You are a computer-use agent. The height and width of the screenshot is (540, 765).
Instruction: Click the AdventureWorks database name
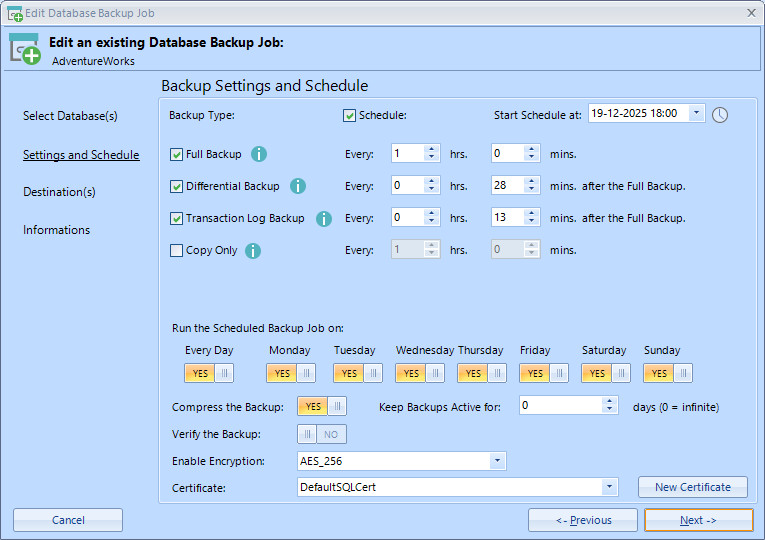(x=93, y=61)
